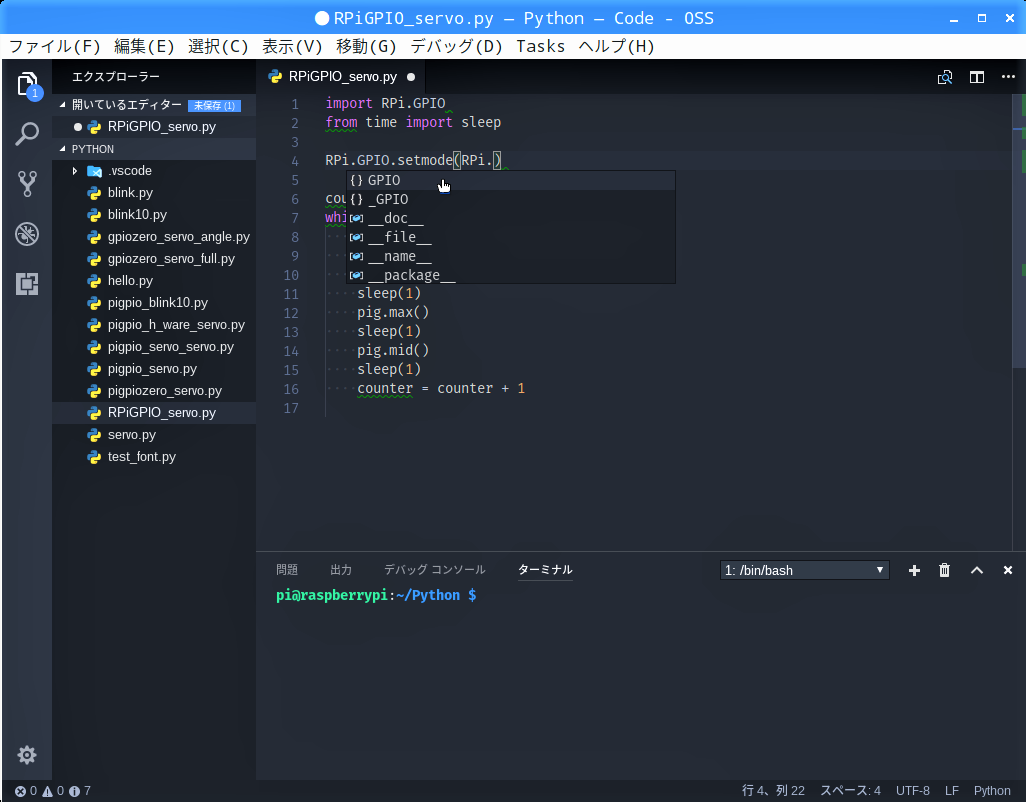Open hello.py file
Image resolution: width=1026 pixels, height=802 pixels.
(x=154, y=281)
